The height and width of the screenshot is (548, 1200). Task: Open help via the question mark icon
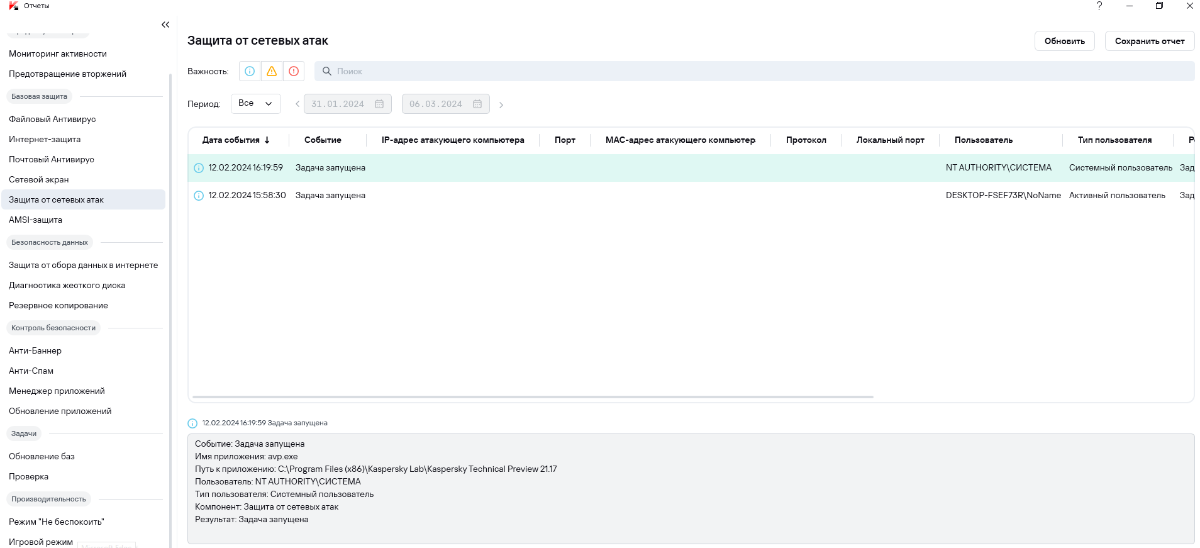[1099, 6]
